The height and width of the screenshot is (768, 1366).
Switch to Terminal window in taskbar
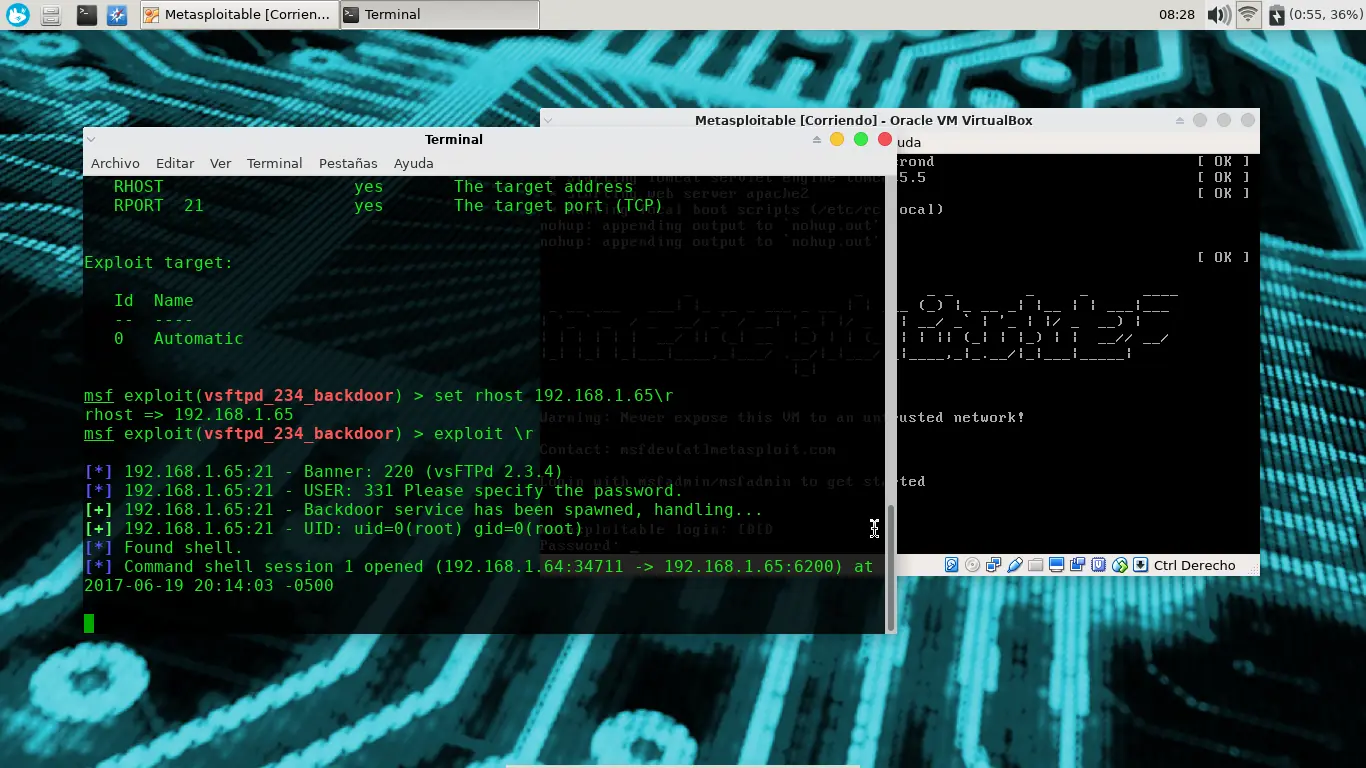point(439,15)
